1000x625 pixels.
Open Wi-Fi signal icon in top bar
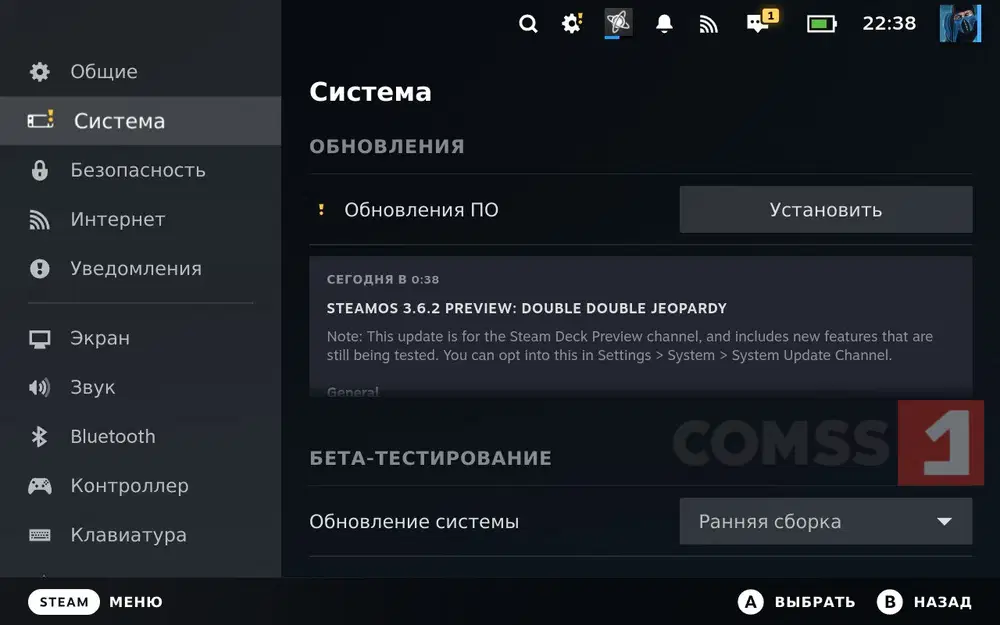(x=709, y=24)
